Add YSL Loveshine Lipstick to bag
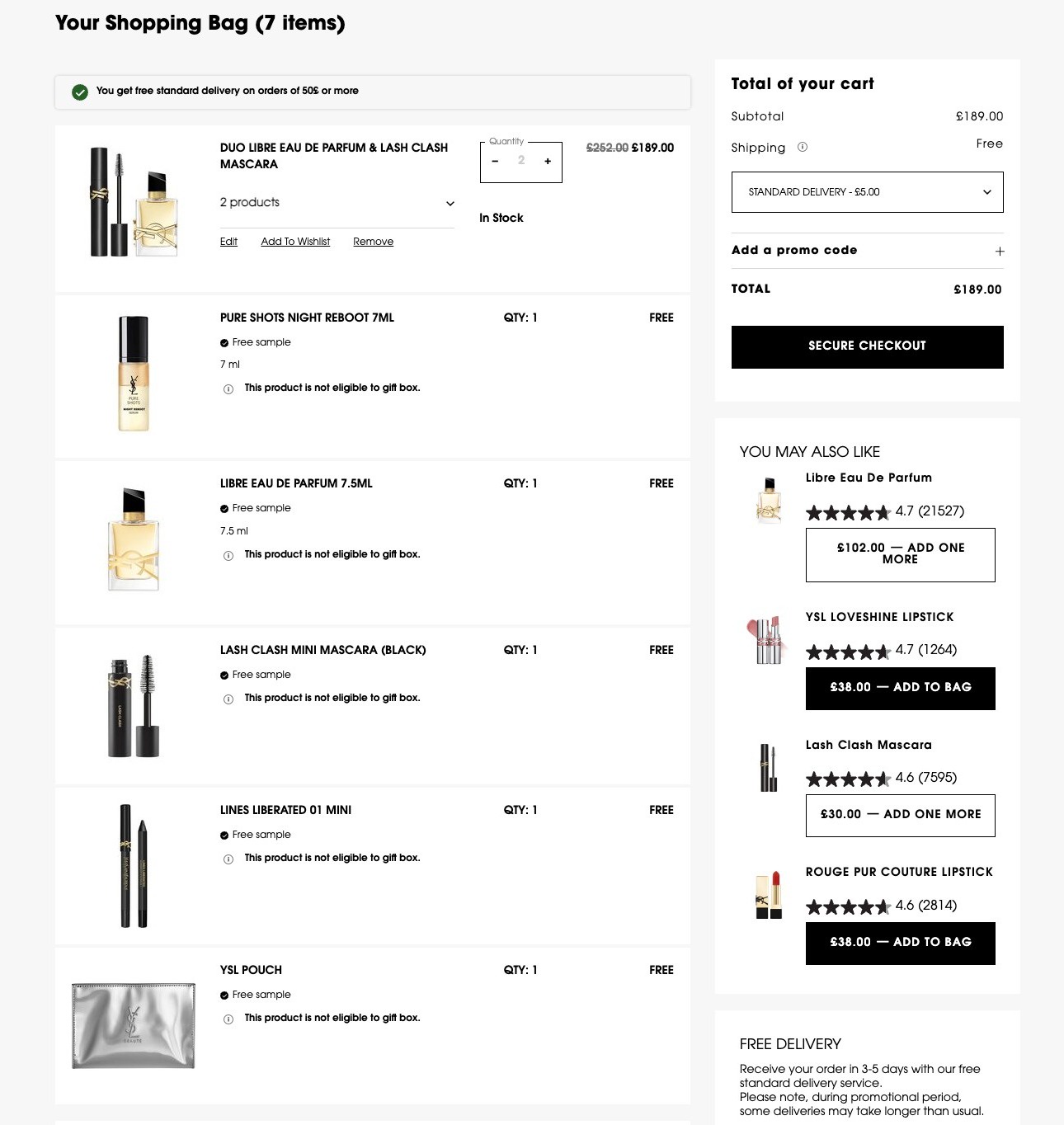Image resolution: width=1064 pixels, height=1125 pixels. (901, 688)
